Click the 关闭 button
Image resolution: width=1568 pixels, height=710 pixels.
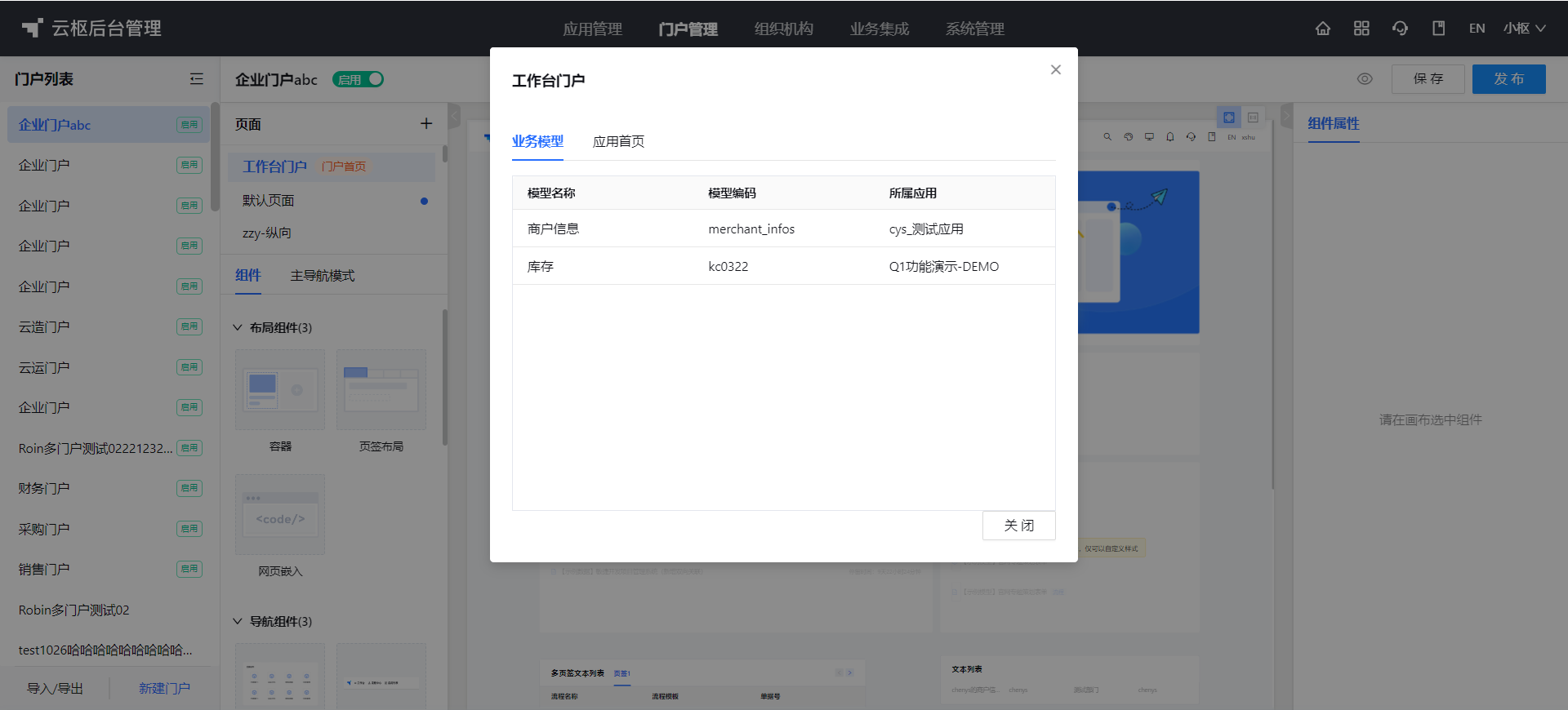[1018, 526]
